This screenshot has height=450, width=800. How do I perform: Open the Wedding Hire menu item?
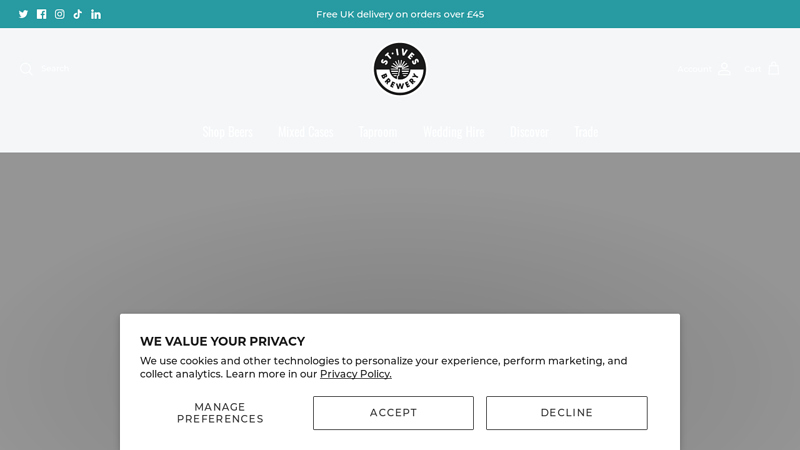[x=454, y=132]
